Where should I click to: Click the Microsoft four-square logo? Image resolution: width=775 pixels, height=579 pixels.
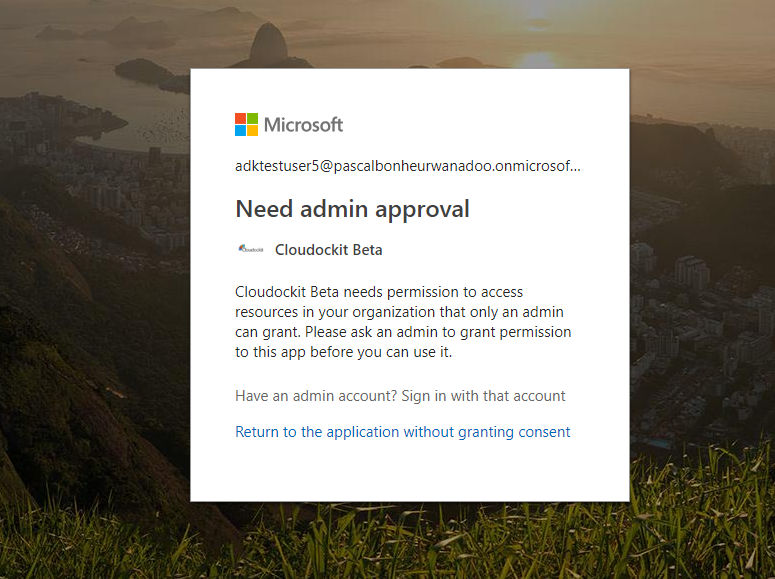click(x=246, y=124)
